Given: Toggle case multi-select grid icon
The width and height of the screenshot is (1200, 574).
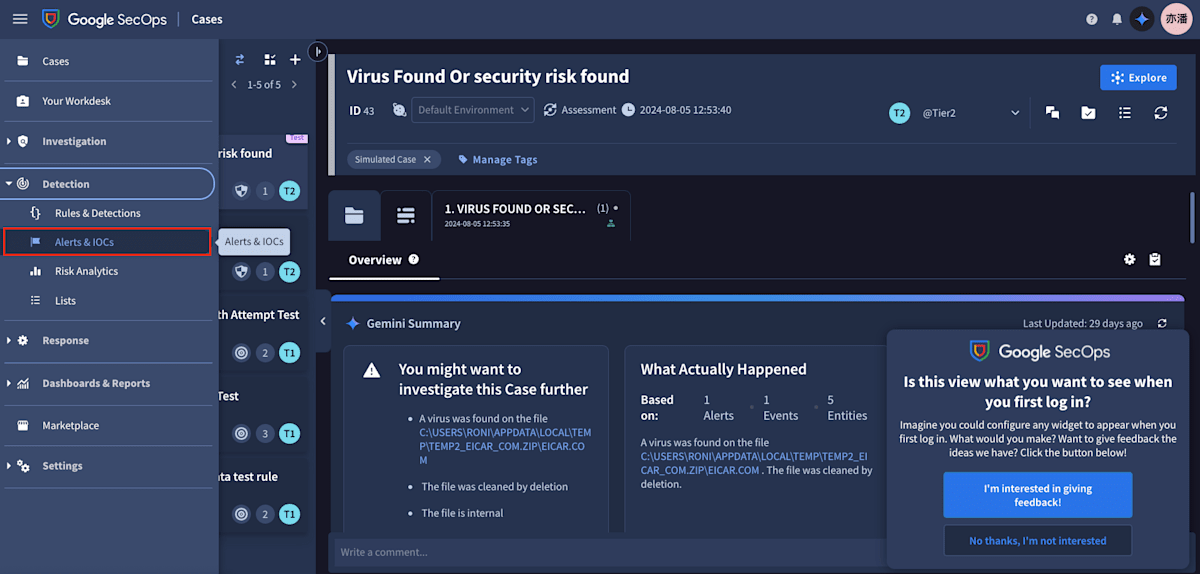Looking at the screenshot, I should (269, 60).
